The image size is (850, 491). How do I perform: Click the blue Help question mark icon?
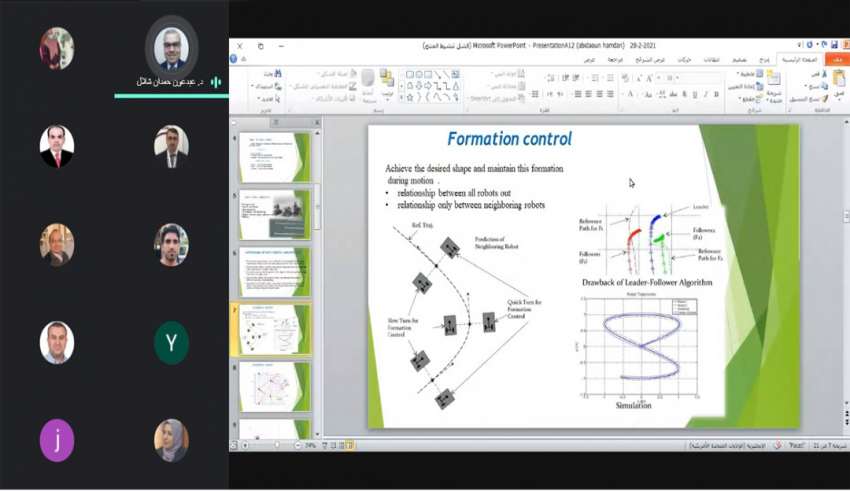[234, 59]
